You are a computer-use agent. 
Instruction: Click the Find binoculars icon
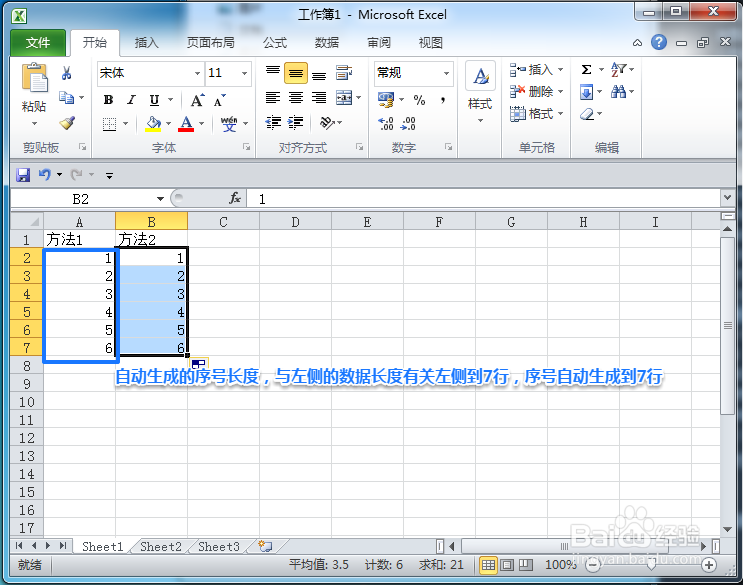[x=618, y=91]
